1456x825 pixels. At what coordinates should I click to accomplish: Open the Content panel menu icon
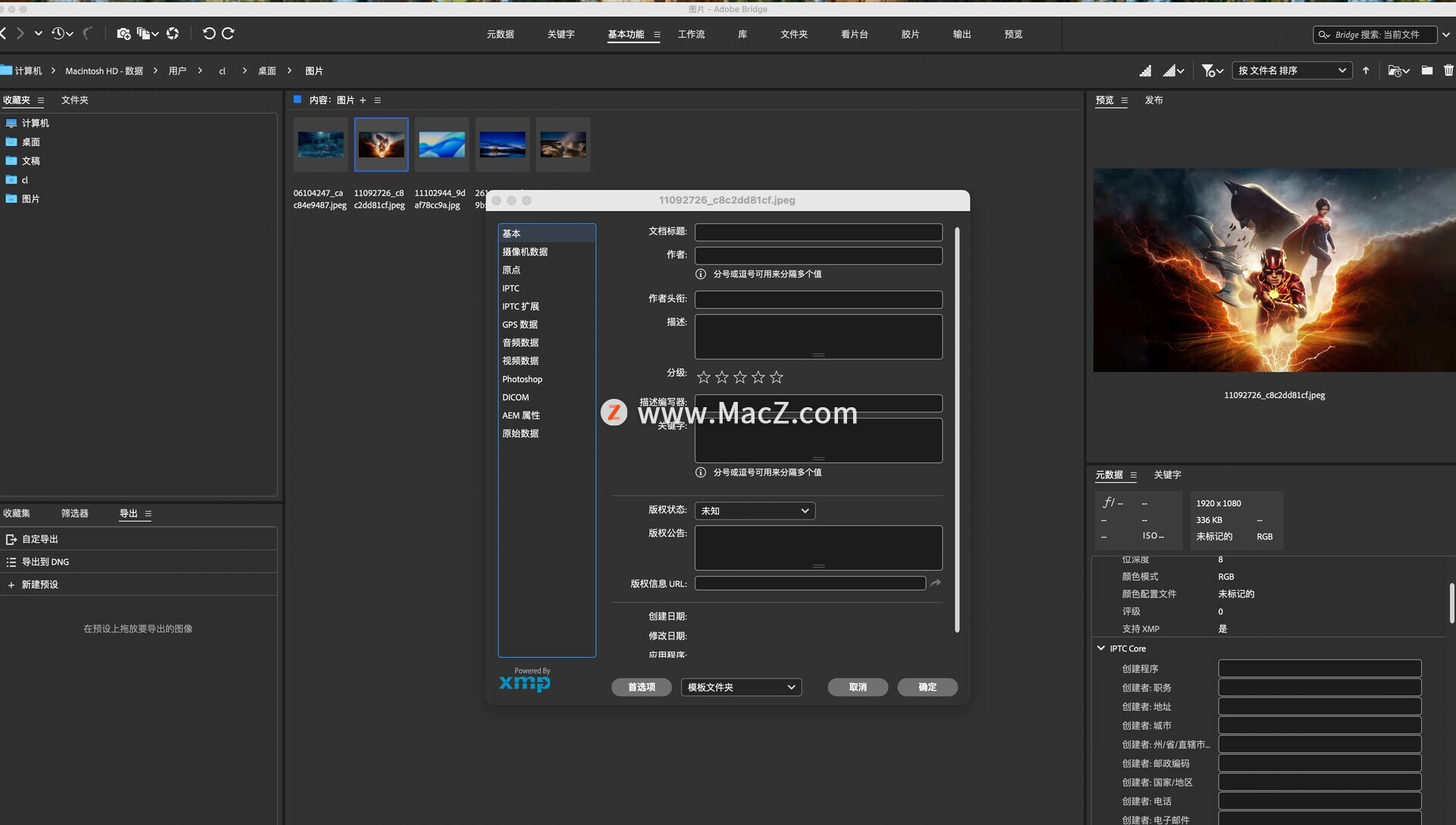pyautogui.click(x=378, y=100)
